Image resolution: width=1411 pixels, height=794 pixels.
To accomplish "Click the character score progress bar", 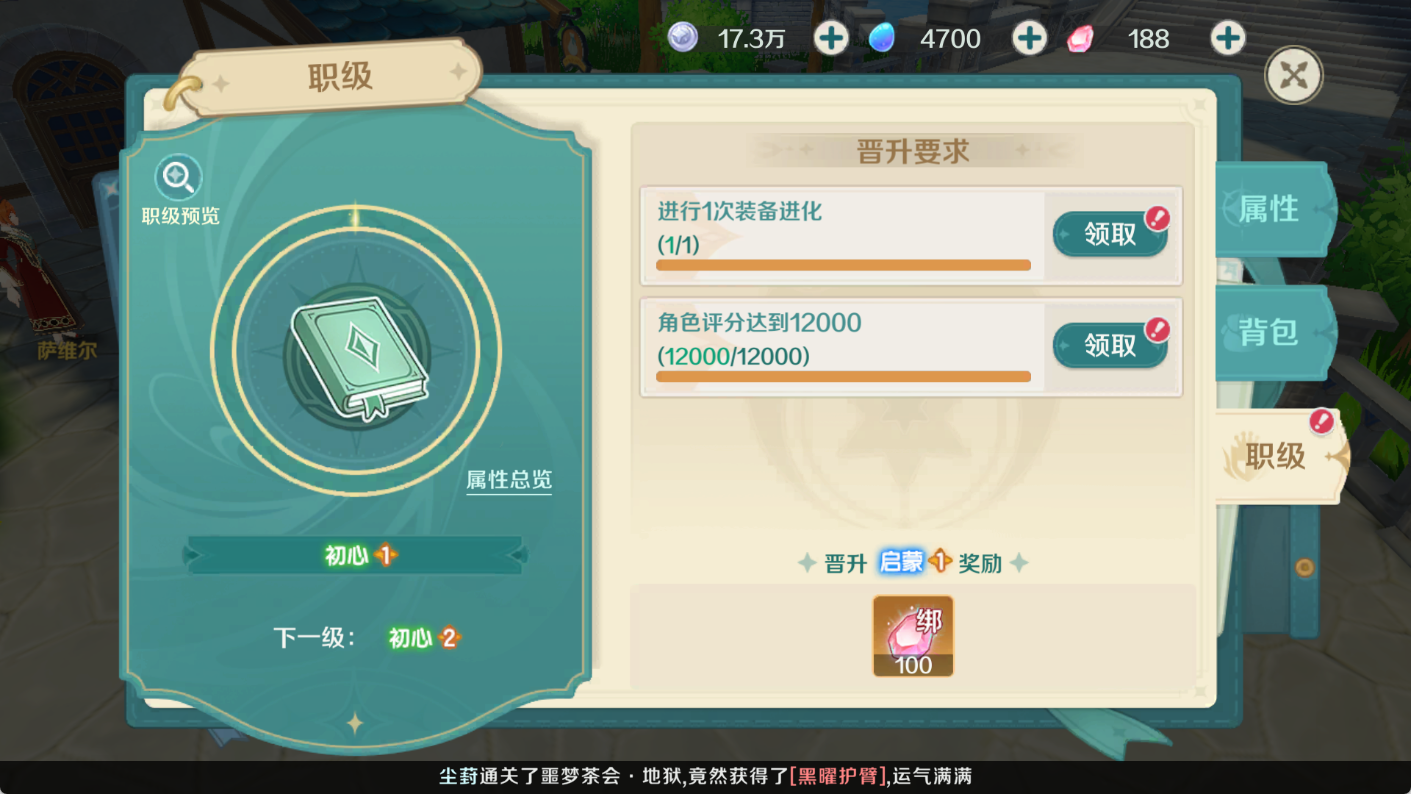I will [x=843, y=376].
